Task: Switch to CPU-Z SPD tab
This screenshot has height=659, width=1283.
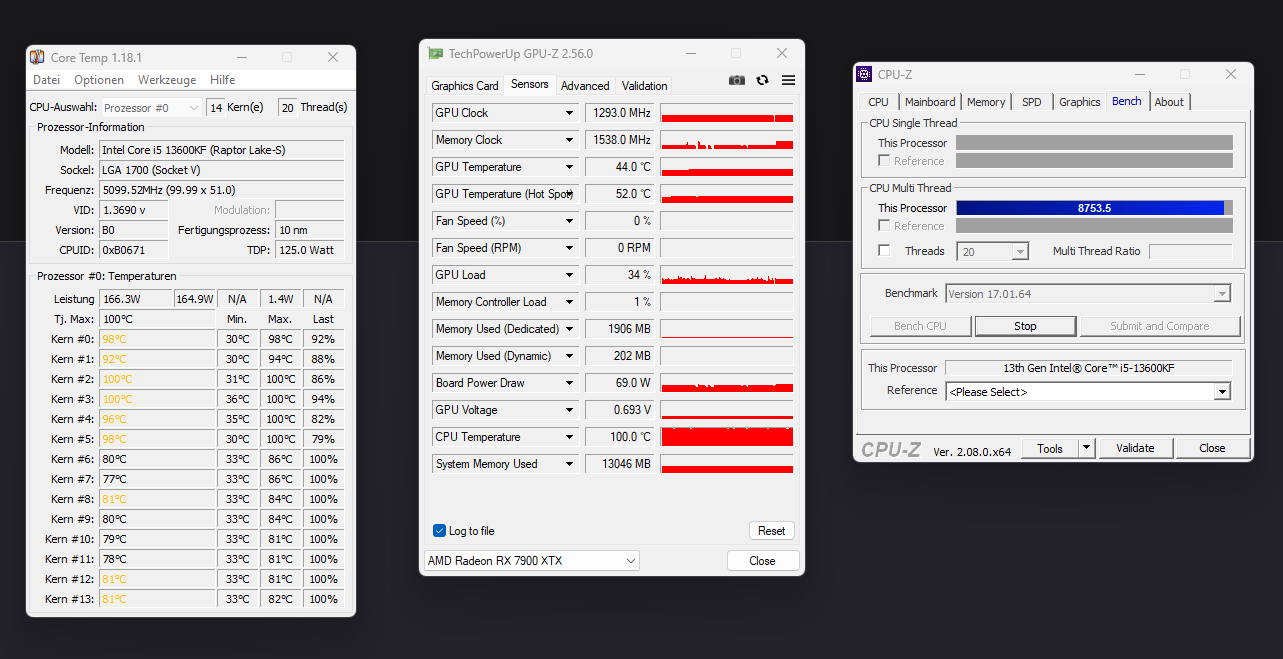Action: pos(1031,102)
